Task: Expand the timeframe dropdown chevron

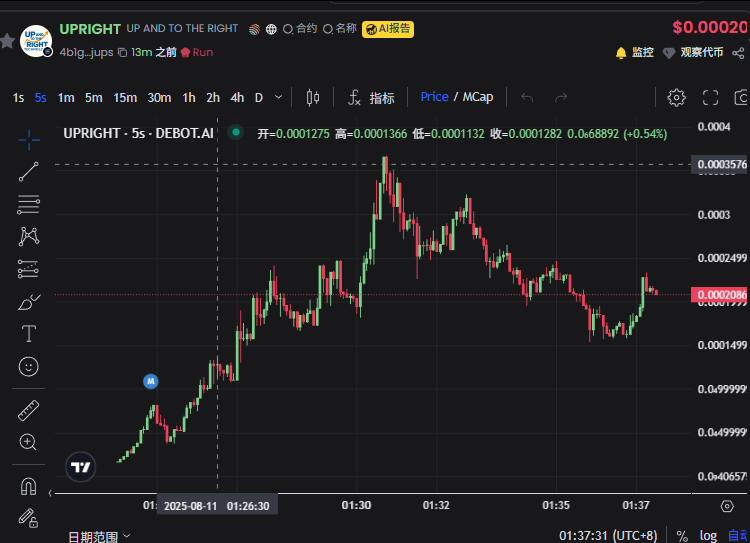Action: point(278,98)
